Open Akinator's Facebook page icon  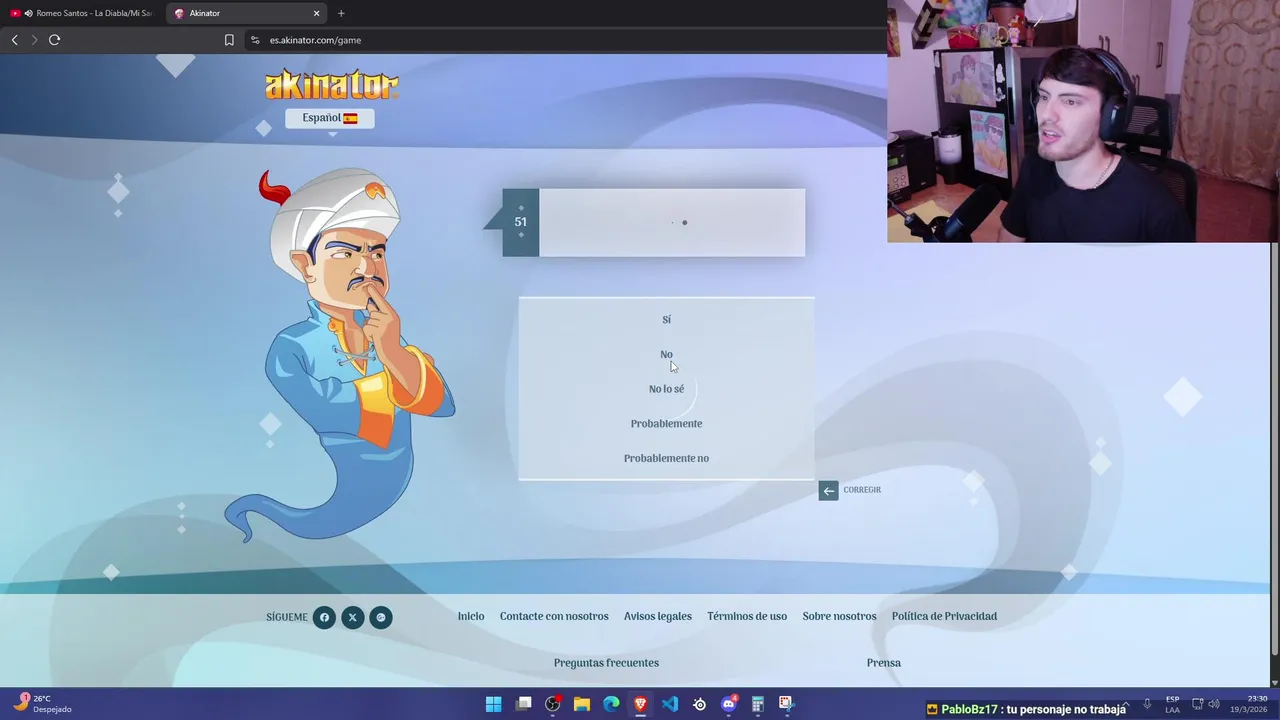click(x=324, y=617)
